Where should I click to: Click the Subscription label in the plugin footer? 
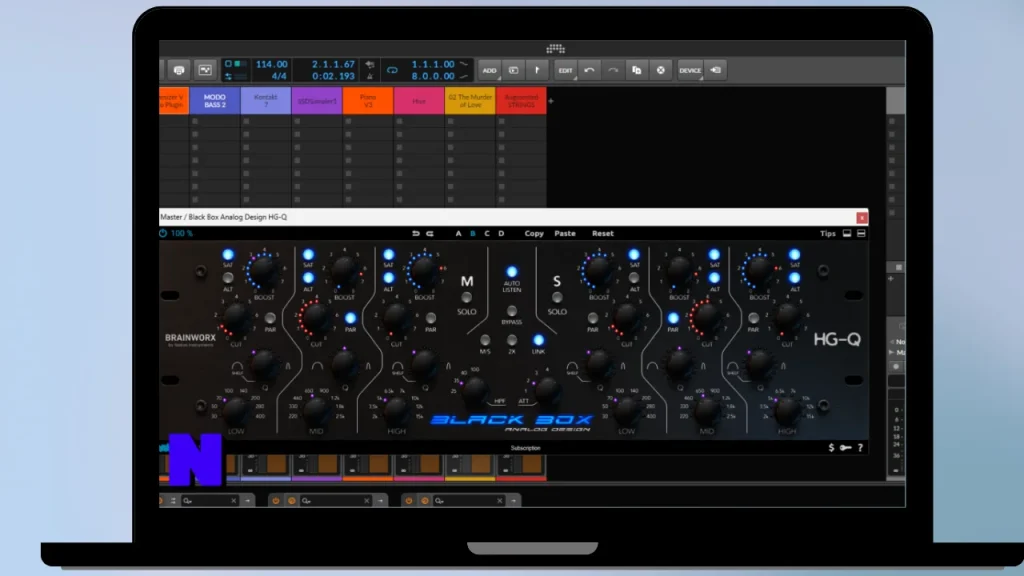pyautogui.click(x=526, y=448)
